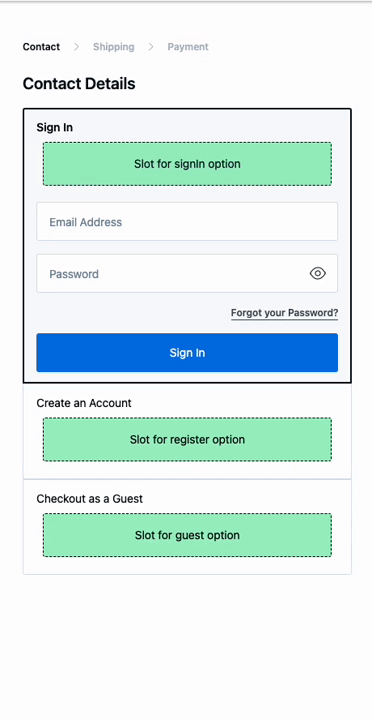Open the Contact breadcrumb step
Screen dimensions: 372x720
pos(41,47)
